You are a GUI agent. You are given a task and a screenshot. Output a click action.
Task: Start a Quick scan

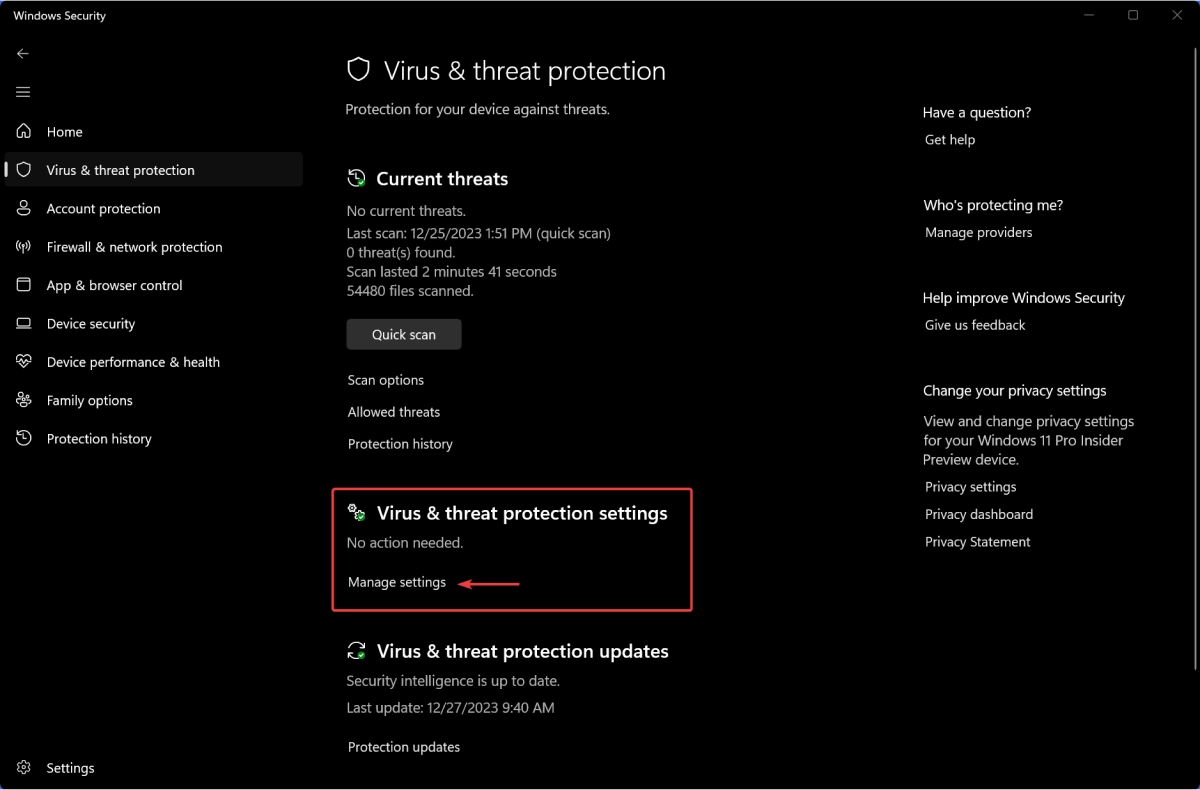tap(404, 334)
